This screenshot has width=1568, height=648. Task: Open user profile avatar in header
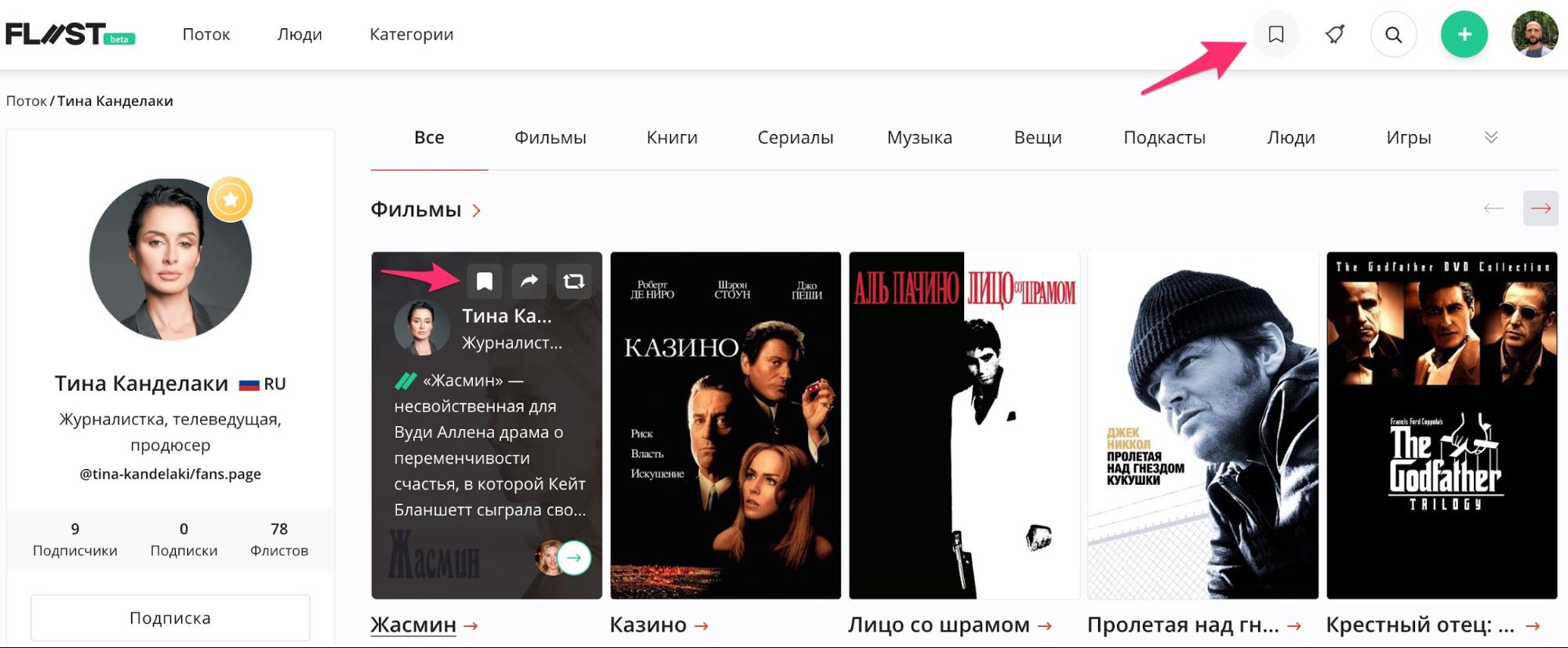1535,35
